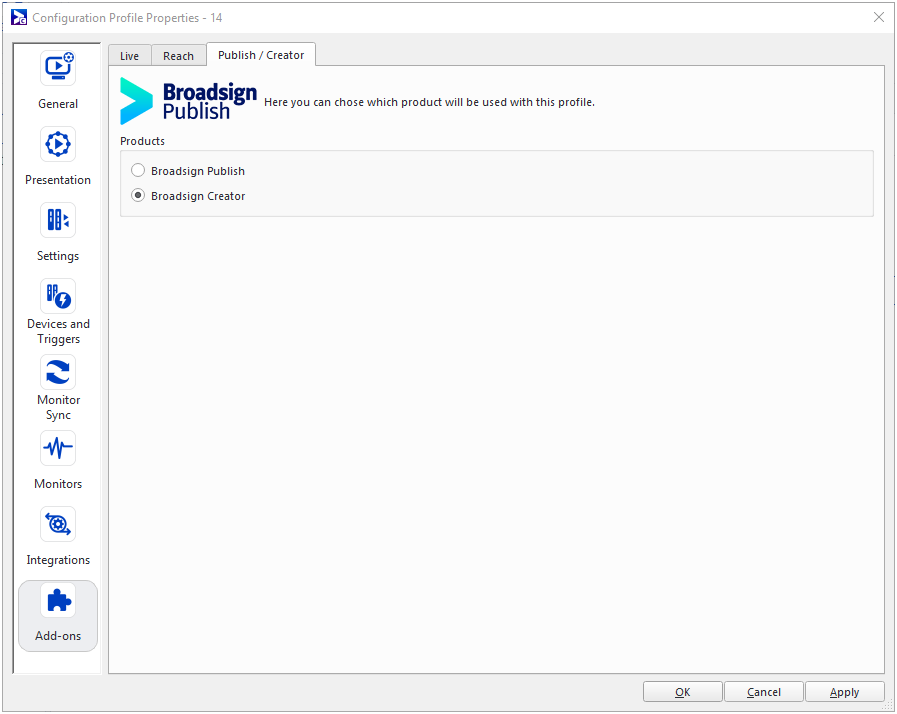Click the 'Products' group label
Screen dimensions: 897x714
[142, 141]
